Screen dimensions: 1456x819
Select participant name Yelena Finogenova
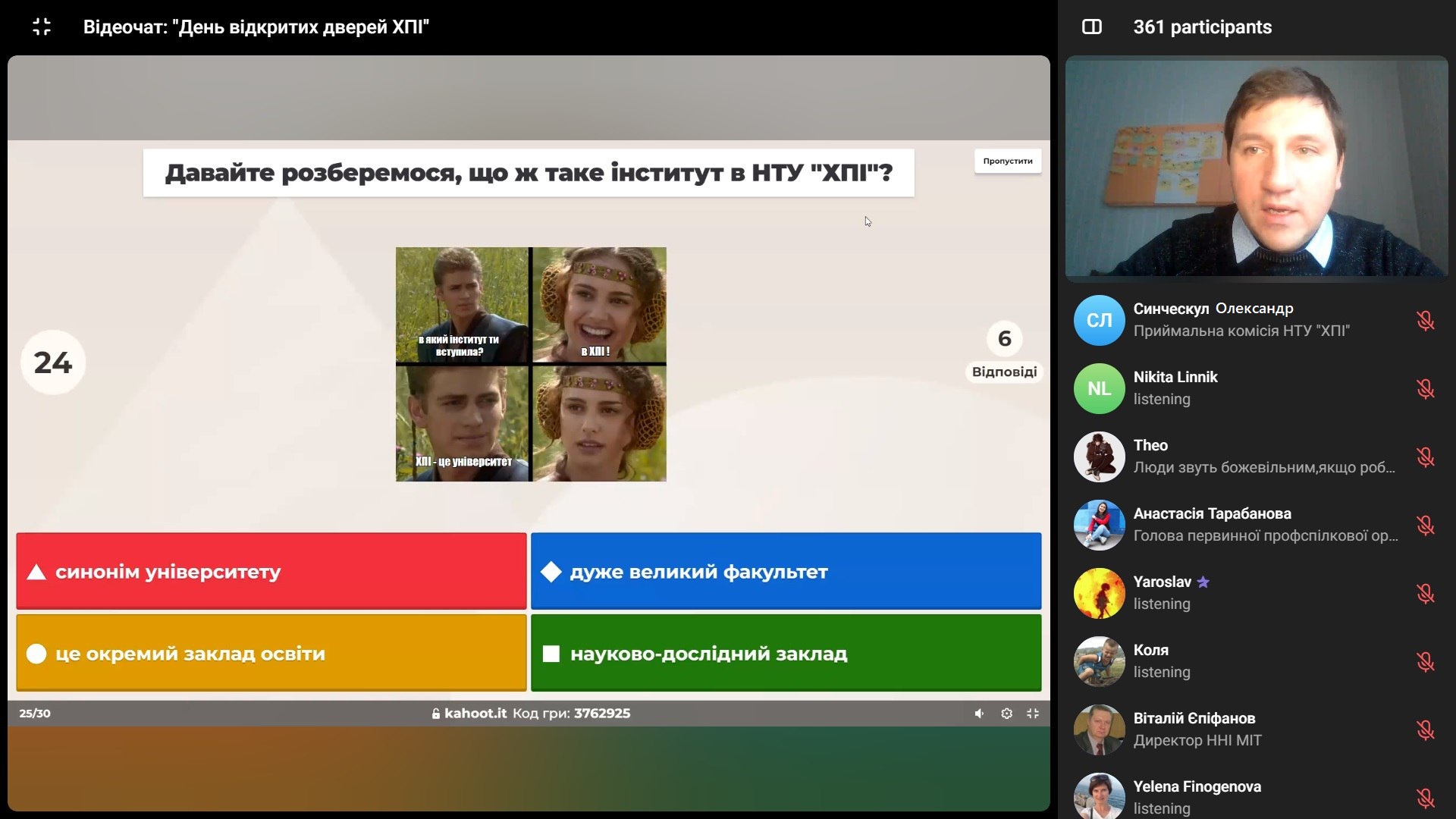(1197, 786)
